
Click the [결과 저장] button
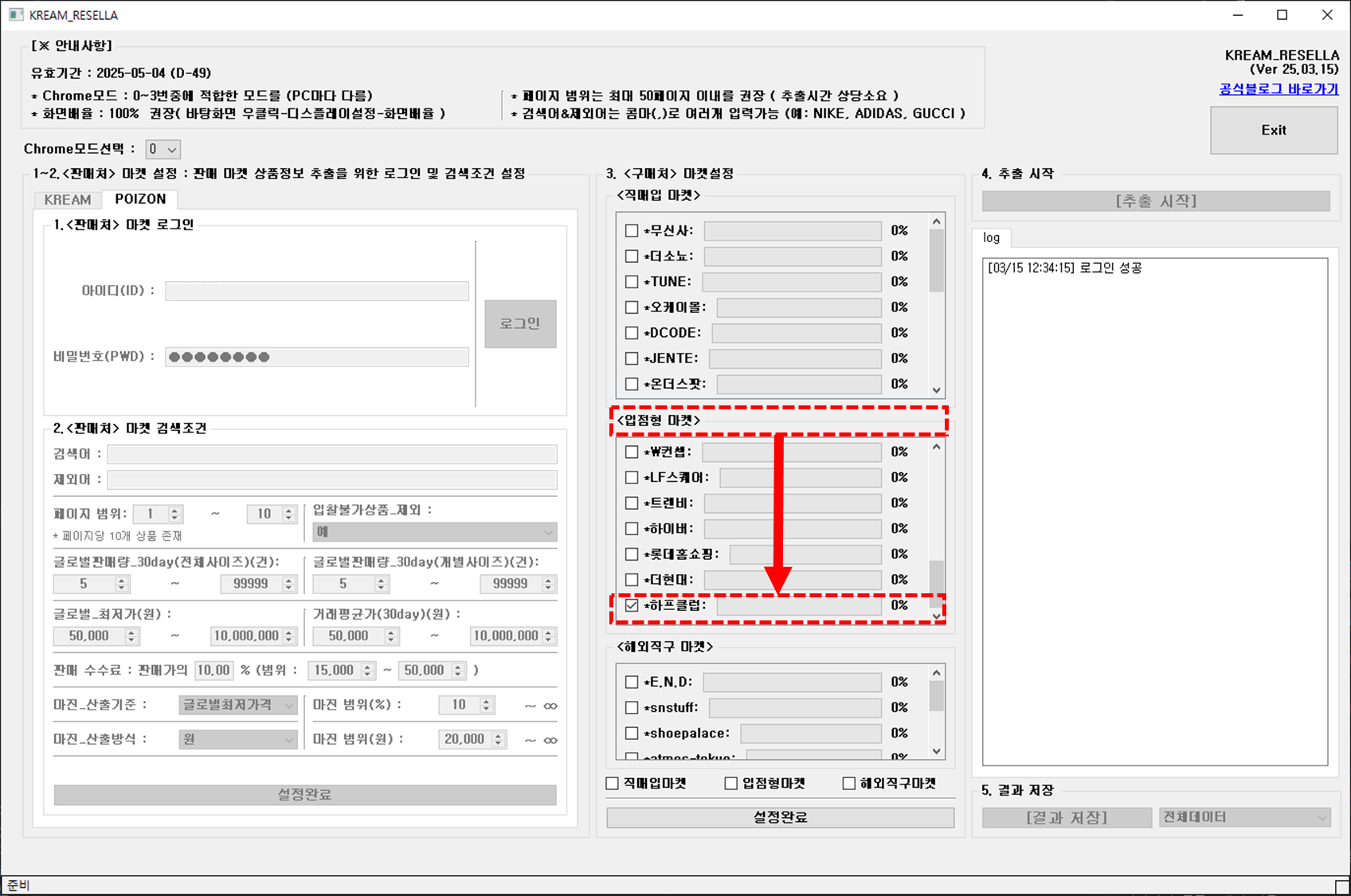click(x=1067, y=818)
